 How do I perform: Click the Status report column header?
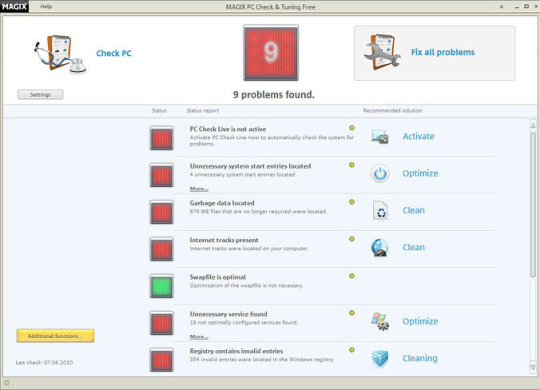point(202,111)
